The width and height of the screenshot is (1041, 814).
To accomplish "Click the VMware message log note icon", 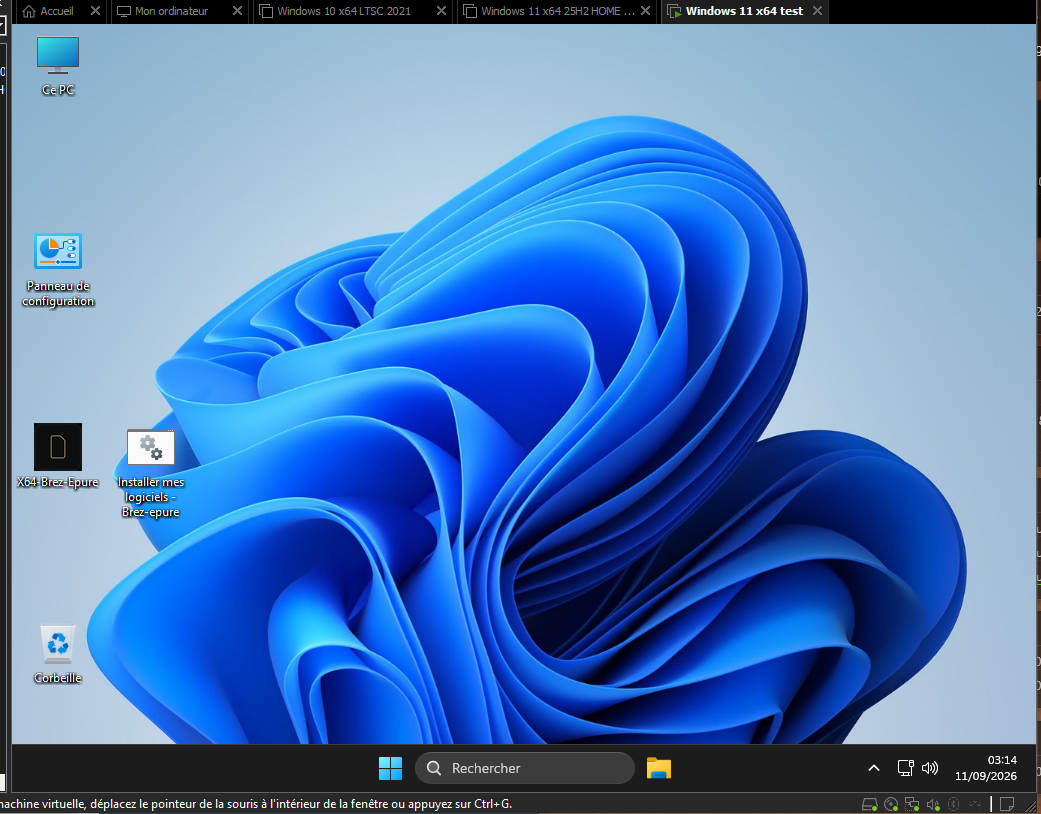I will click(x=1006, y=804).
